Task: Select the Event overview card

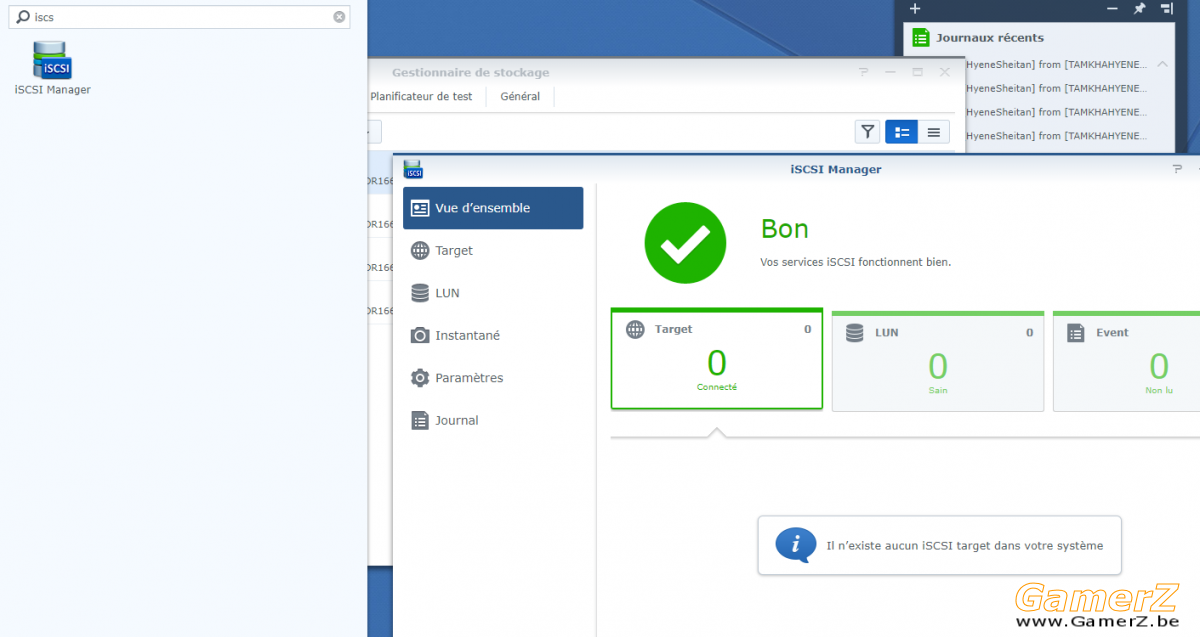Action: pos(1126,361)
